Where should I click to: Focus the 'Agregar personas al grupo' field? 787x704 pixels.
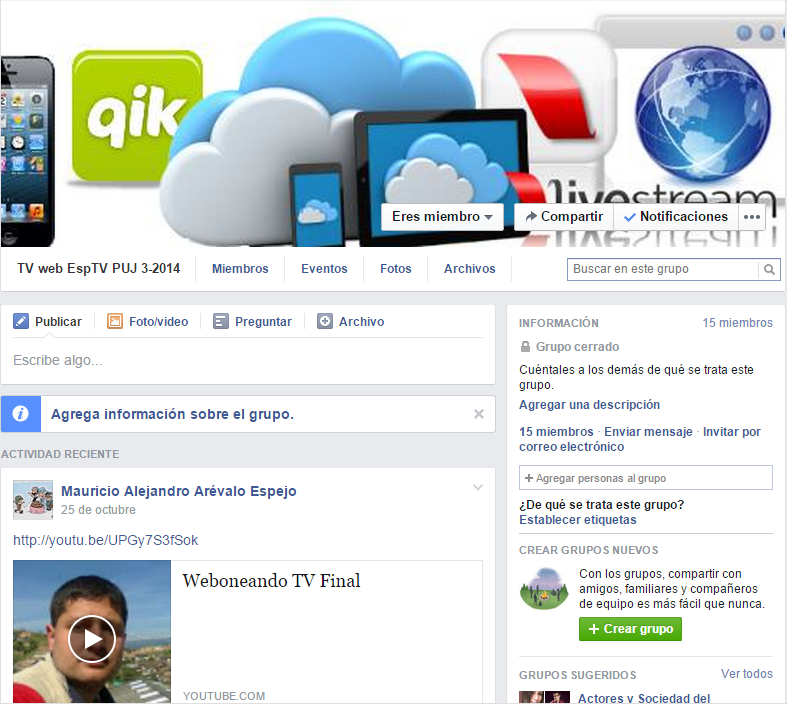pos(645,478)
